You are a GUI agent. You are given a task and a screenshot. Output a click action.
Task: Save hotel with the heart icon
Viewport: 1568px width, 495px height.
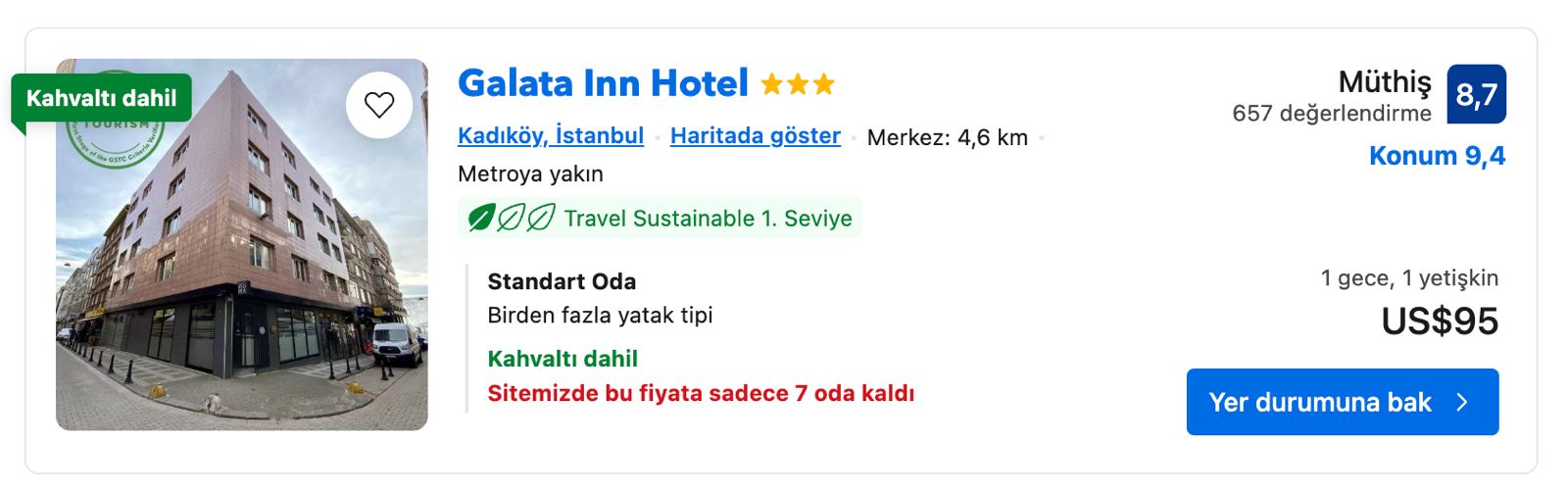(379, 105)
